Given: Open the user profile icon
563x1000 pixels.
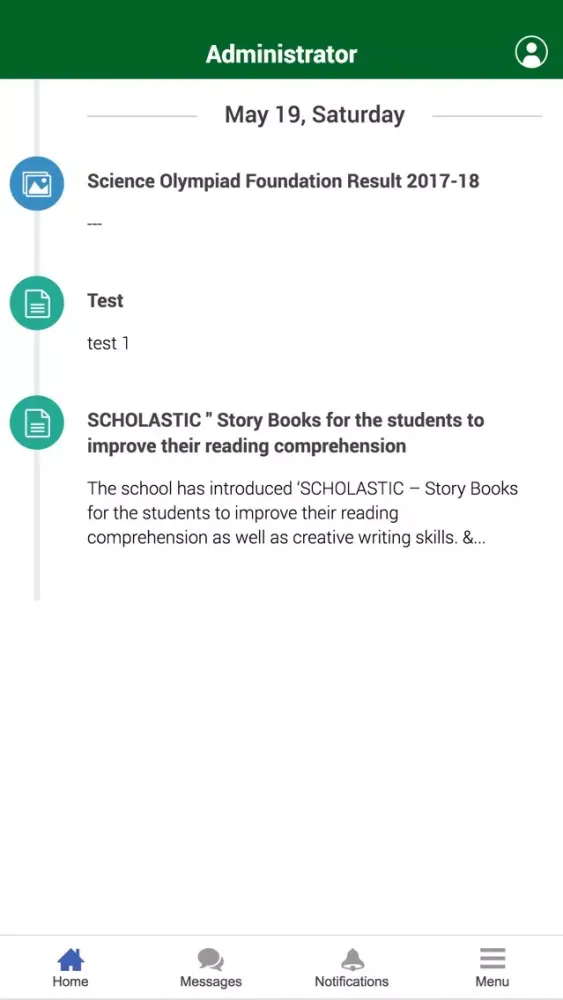Looking at the screenshot, I should tap(531, 52).
